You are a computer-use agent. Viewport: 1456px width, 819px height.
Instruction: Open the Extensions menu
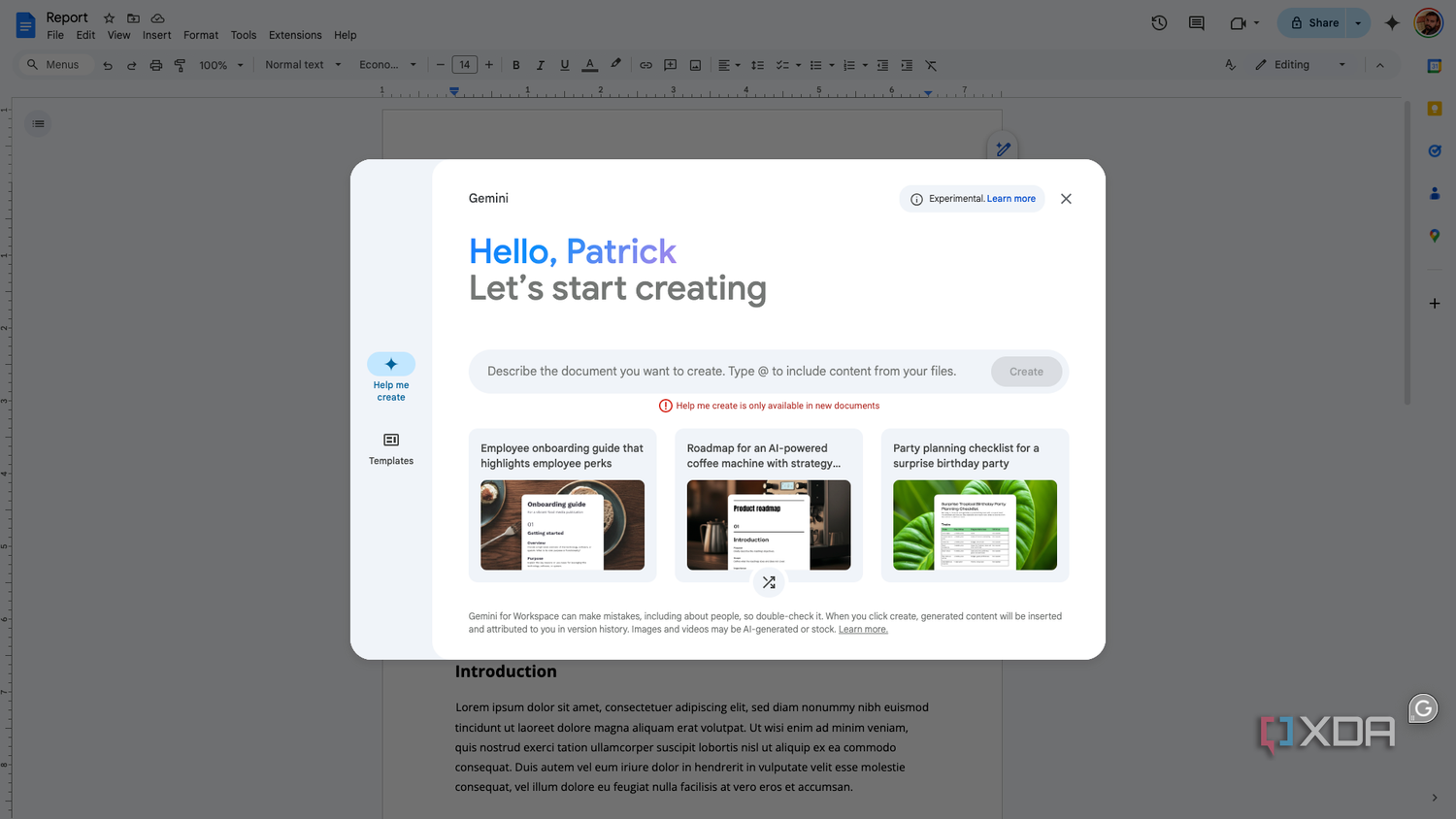click(295, 35)
